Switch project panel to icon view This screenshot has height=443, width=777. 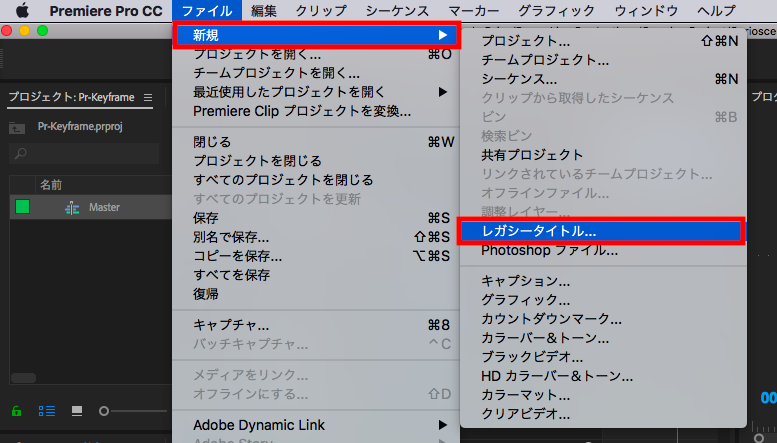77,411
